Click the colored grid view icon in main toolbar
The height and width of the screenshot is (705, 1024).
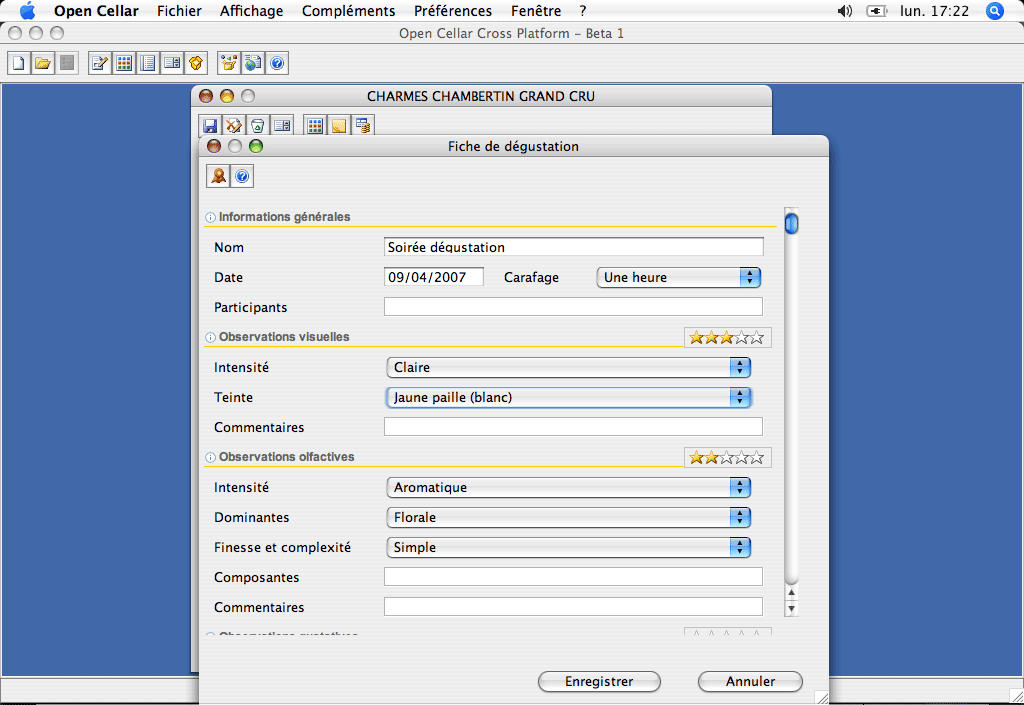coord(123,63)
